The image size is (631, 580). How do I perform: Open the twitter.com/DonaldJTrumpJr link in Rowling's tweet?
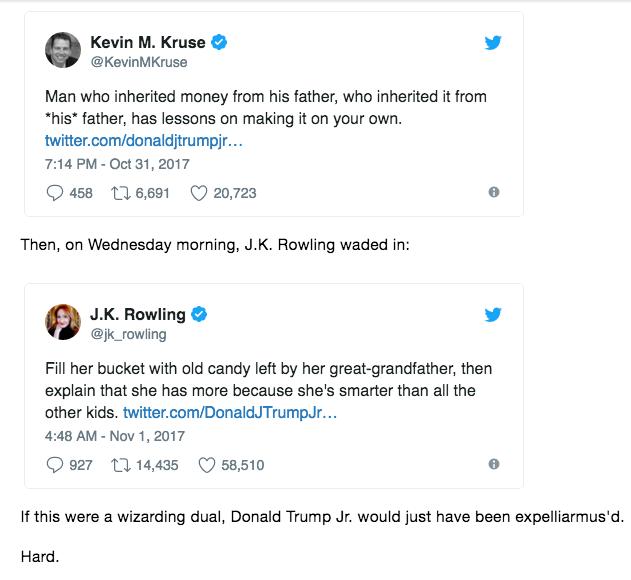[230, 413]
